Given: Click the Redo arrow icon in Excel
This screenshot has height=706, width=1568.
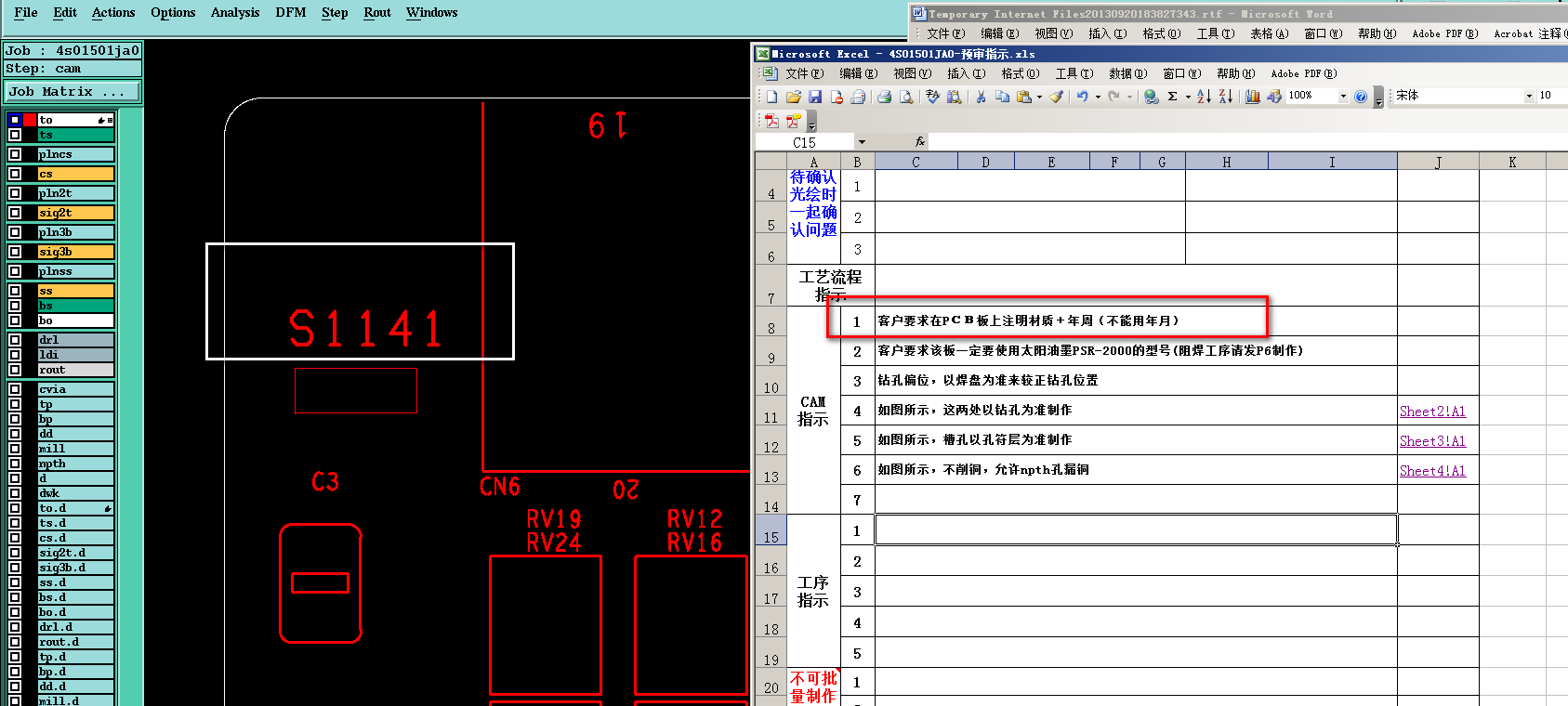Looking at the screenshot, I should point(1113,97).
